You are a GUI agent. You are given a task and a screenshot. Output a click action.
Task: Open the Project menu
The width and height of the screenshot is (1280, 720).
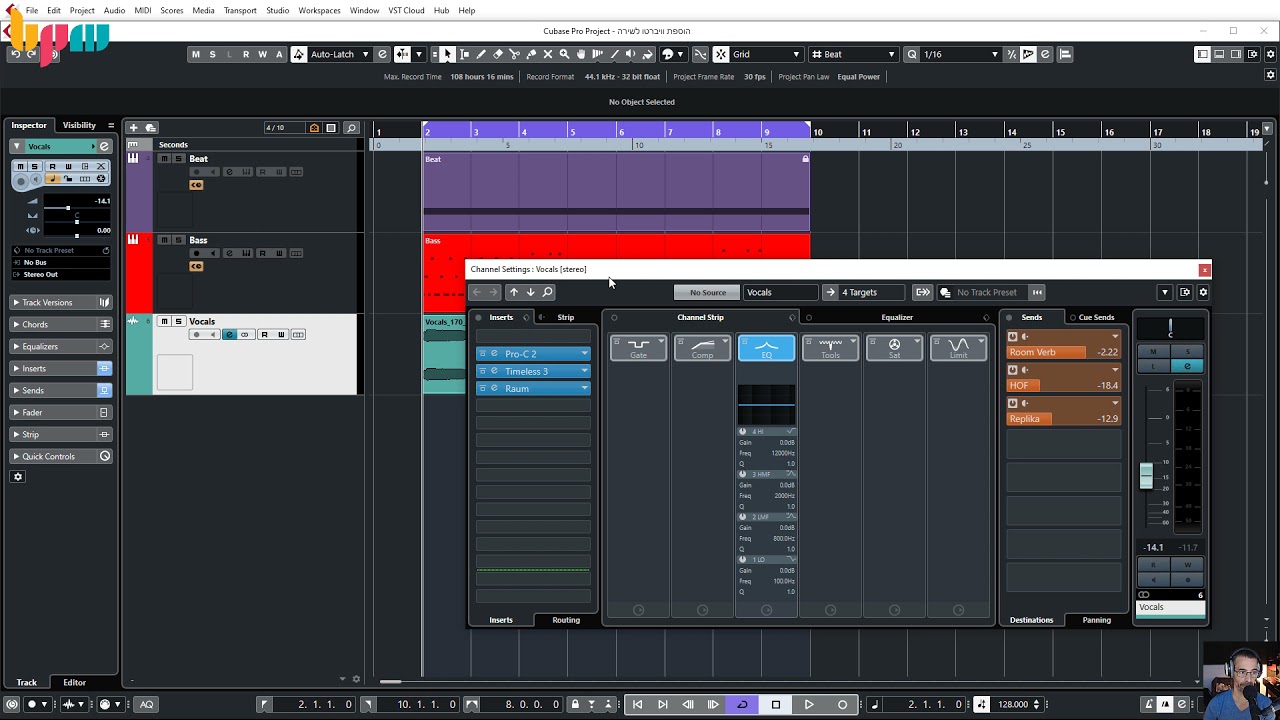[x=82, y=10]
